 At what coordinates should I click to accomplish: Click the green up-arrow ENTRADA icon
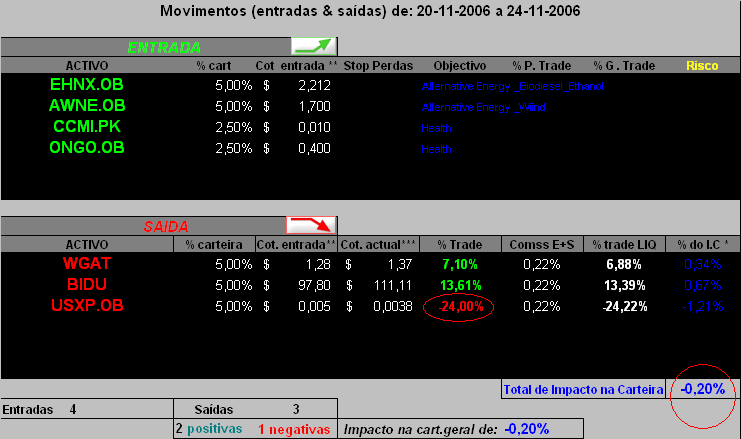314,46
